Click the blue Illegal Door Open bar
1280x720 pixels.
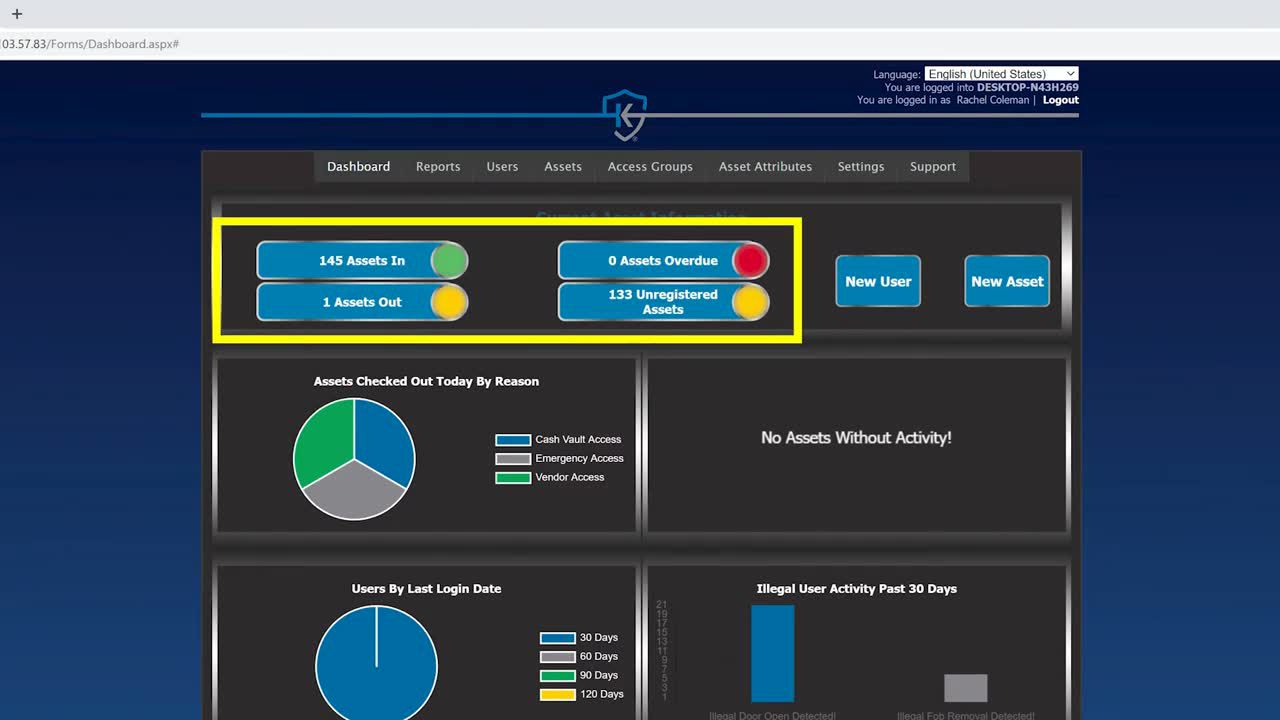click(x=772, y=655)
